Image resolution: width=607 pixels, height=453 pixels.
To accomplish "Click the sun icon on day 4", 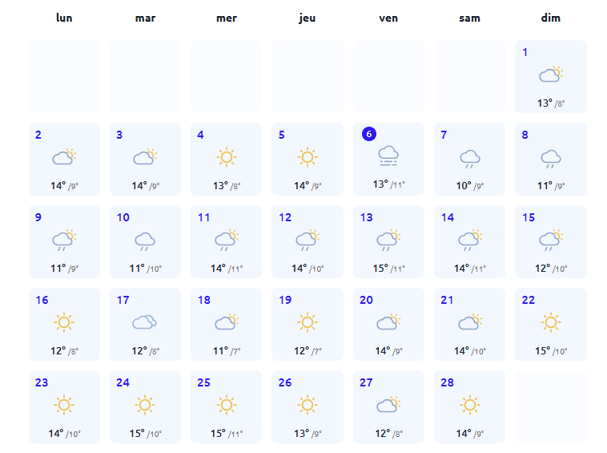I will pos(227,157).
